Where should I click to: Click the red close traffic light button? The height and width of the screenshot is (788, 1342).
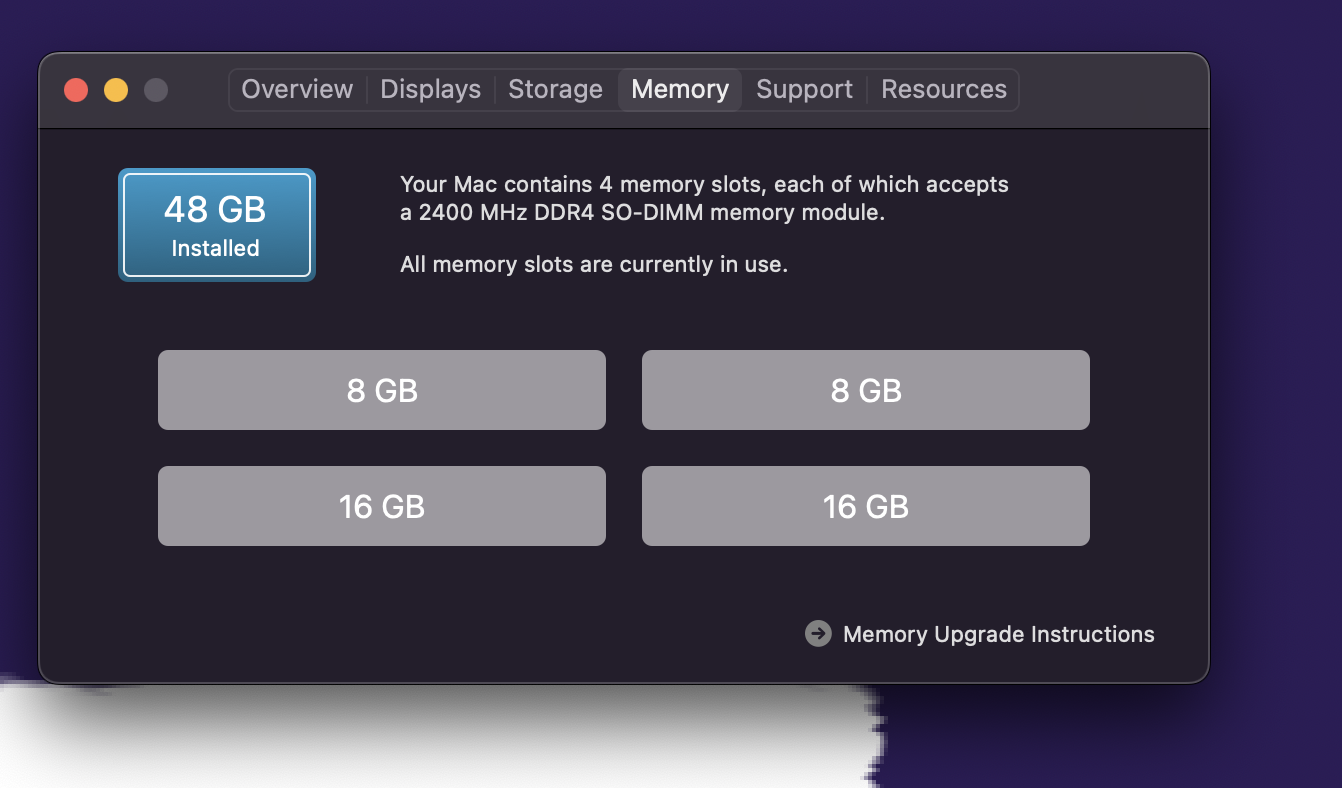(x=76, y=89)
